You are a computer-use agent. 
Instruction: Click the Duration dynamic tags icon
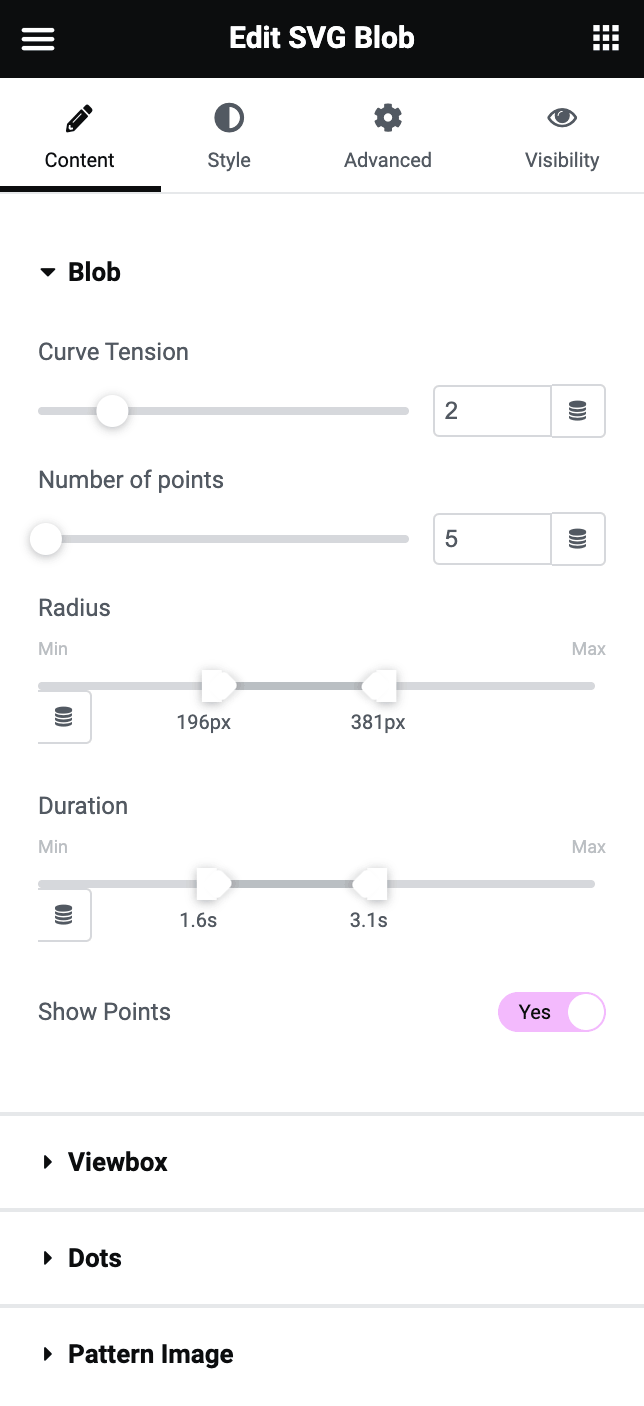point(64,915)
